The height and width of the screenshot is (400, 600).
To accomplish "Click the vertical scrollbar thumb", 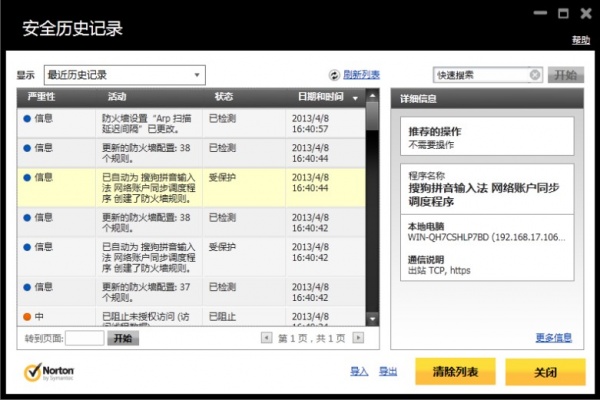I will click(372, 116).
